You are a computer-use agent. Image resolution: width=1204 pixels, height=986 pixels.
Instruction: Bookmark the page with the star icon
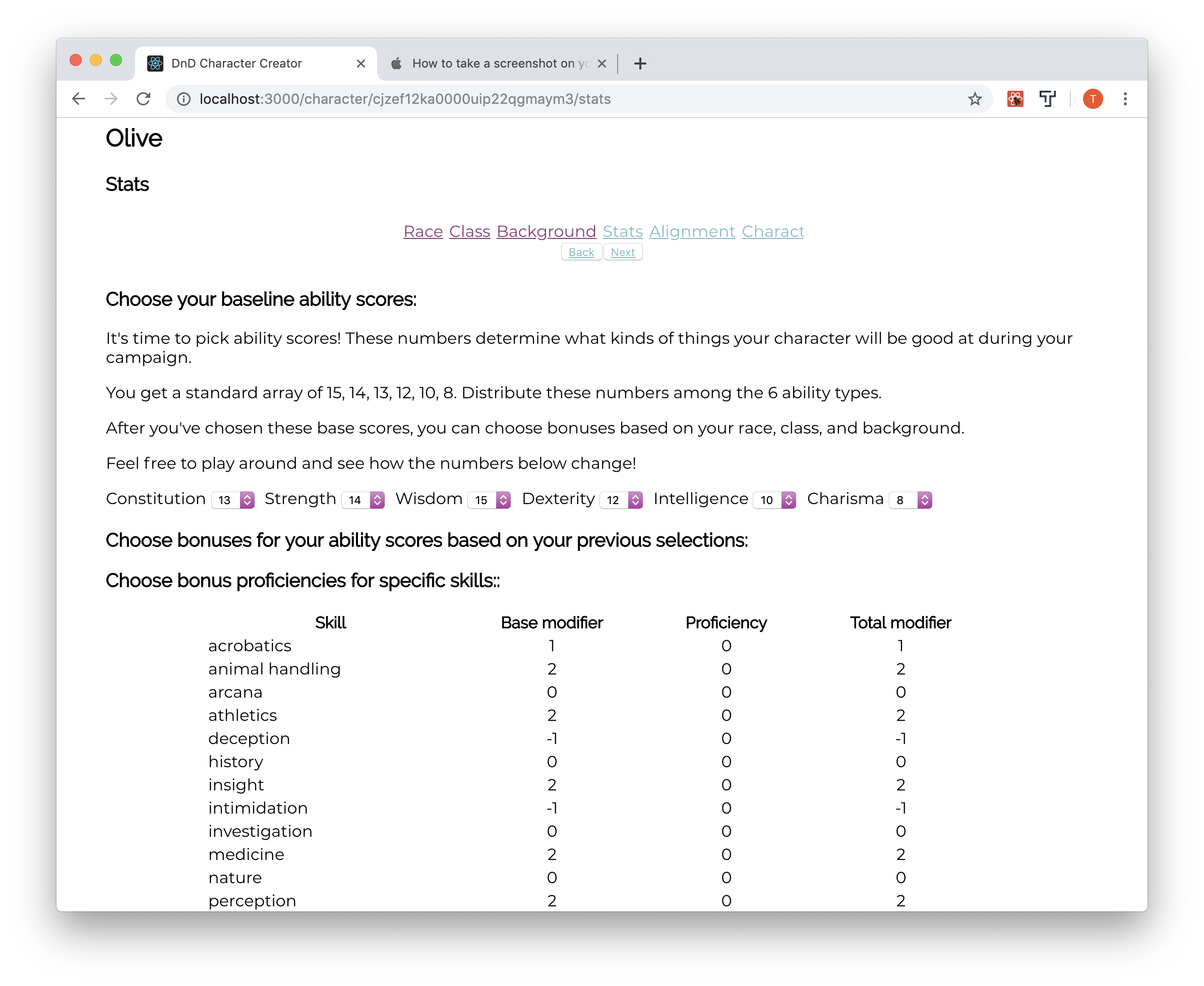[x=975, y=99]
